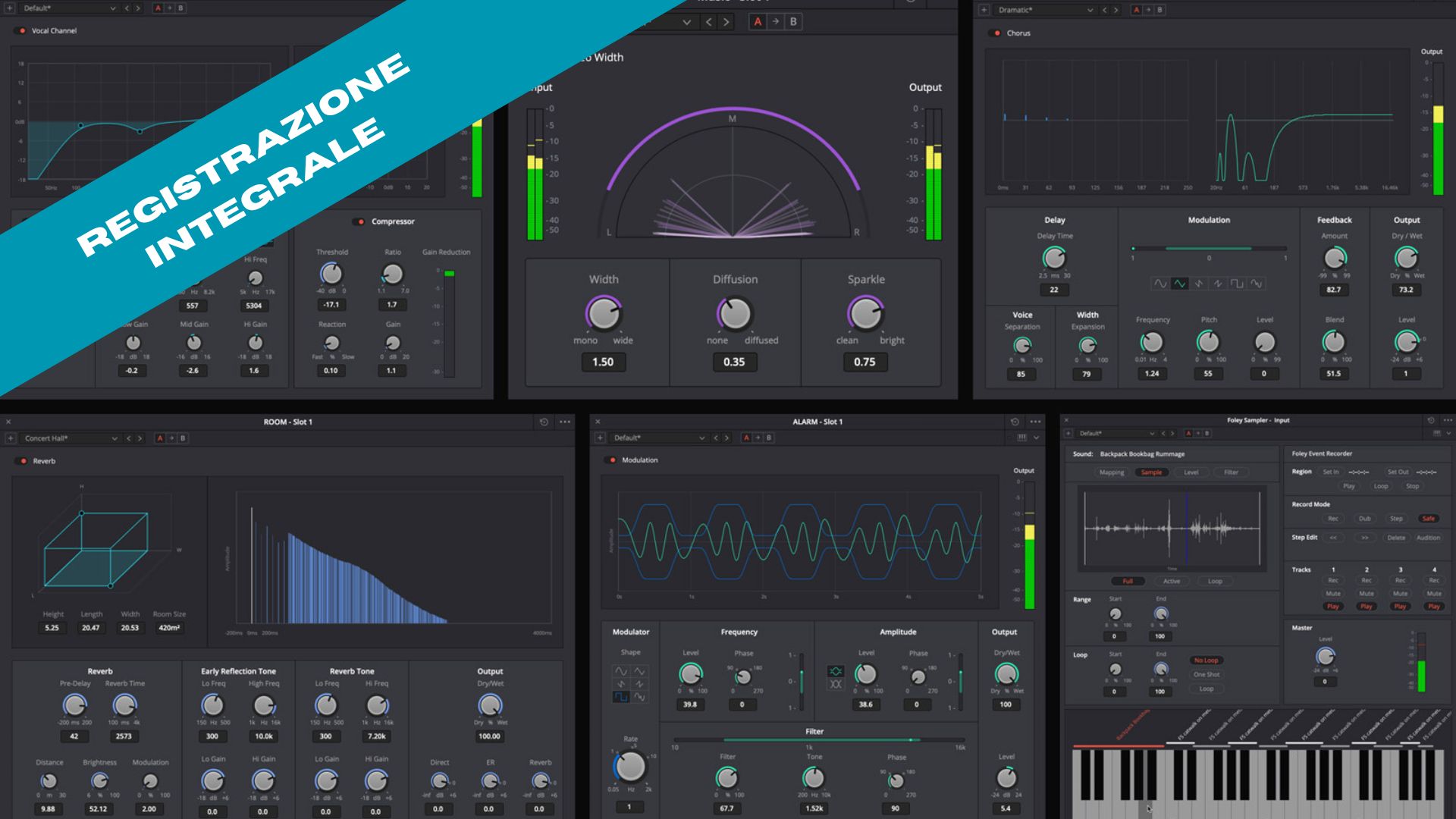Click the Chorus Modulation range slider

click(x=1209, y=248)
